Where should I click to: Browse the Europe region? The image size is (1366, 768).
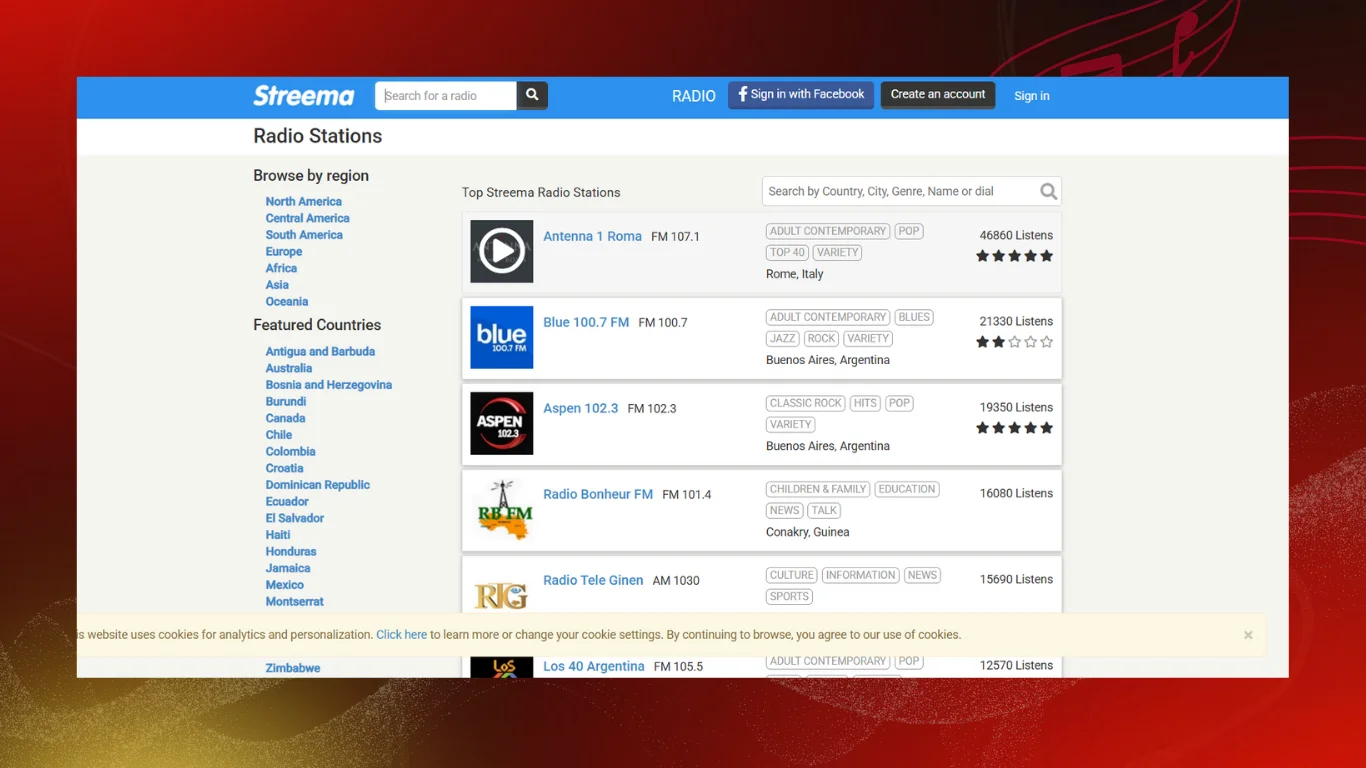click(x=284, y=252)
